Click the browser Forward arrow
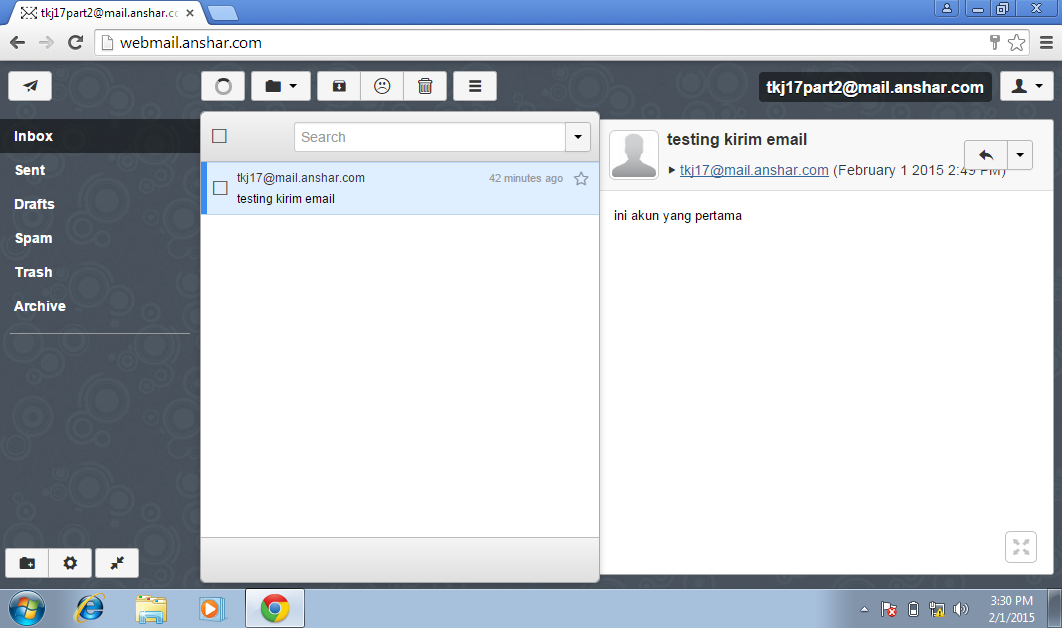This screenshot has height=628, width=1062. pos(46,43)
